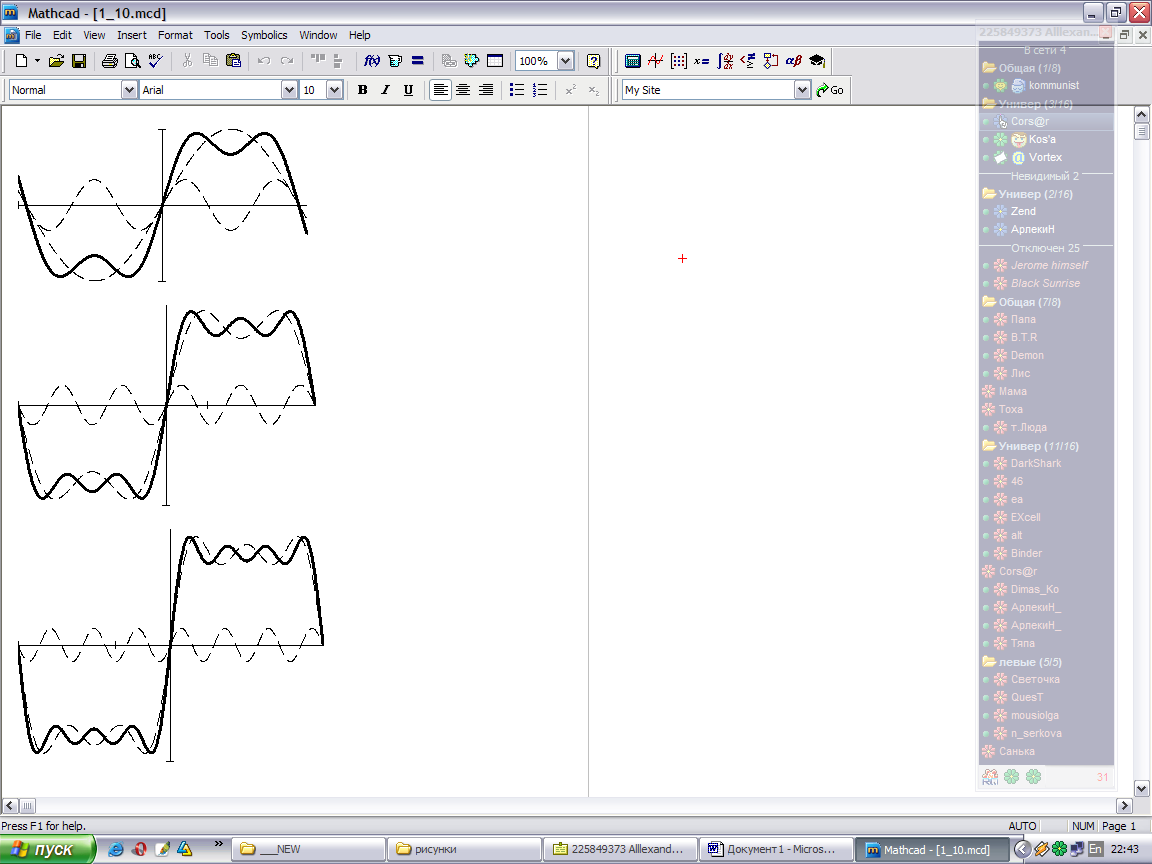The height and width of the screenshot is (864, 1152).
Task: Click the Insert Function f(x) icon
Action: (x=372, y=61)
